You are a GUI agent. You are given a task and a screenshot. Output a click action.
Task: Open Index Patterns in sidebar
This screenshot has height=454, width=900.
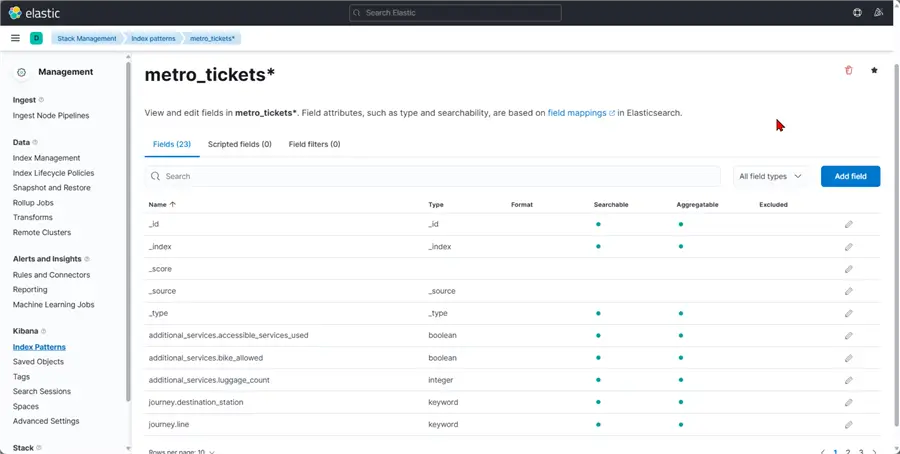(39, 347)
